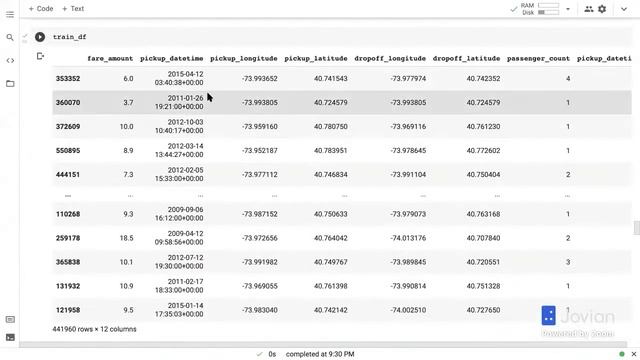
Task: Open the Files folder icon in sidebar
Action: point(10,84)
